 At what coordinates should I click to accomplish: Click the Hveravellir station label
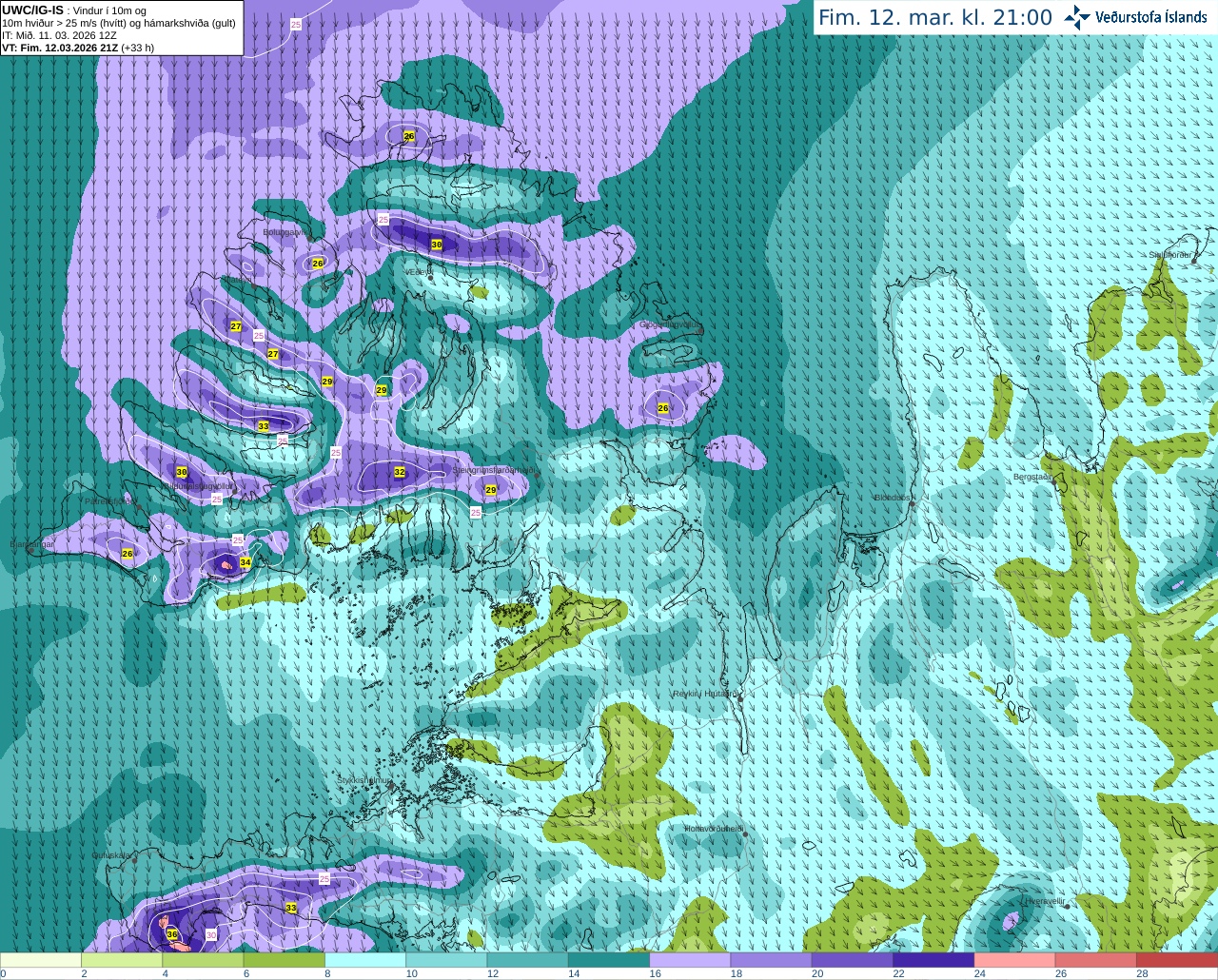click(1044, 900)
